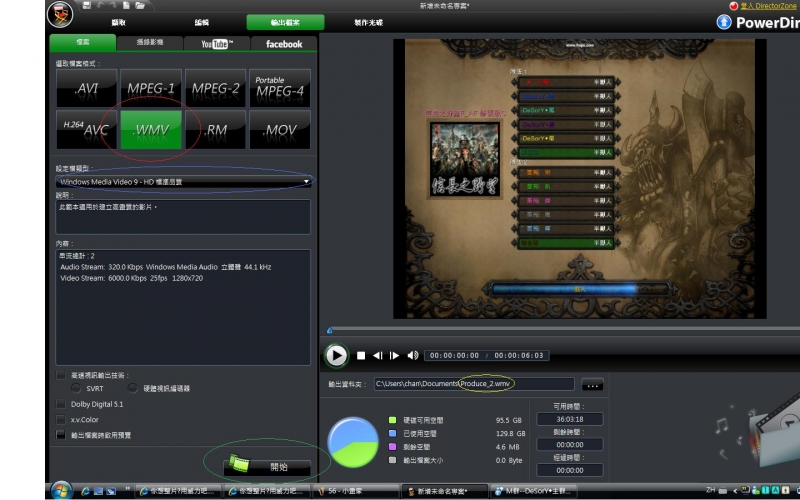The image size is (800, 500).
Task: Switch to the Edit module tab
Action: (x=202, y=22)
